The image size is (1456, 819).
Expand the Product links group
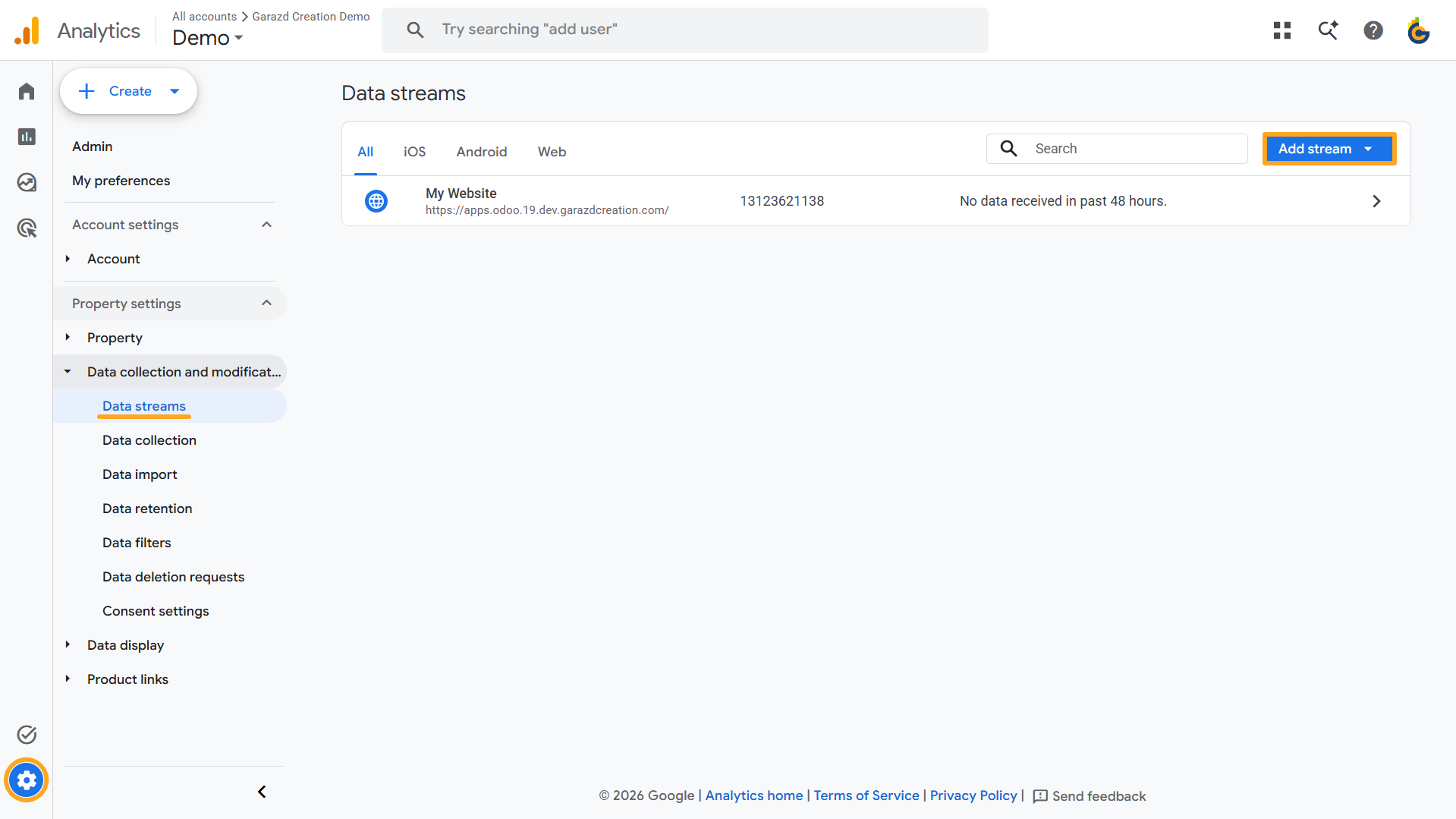pos(68,679)
